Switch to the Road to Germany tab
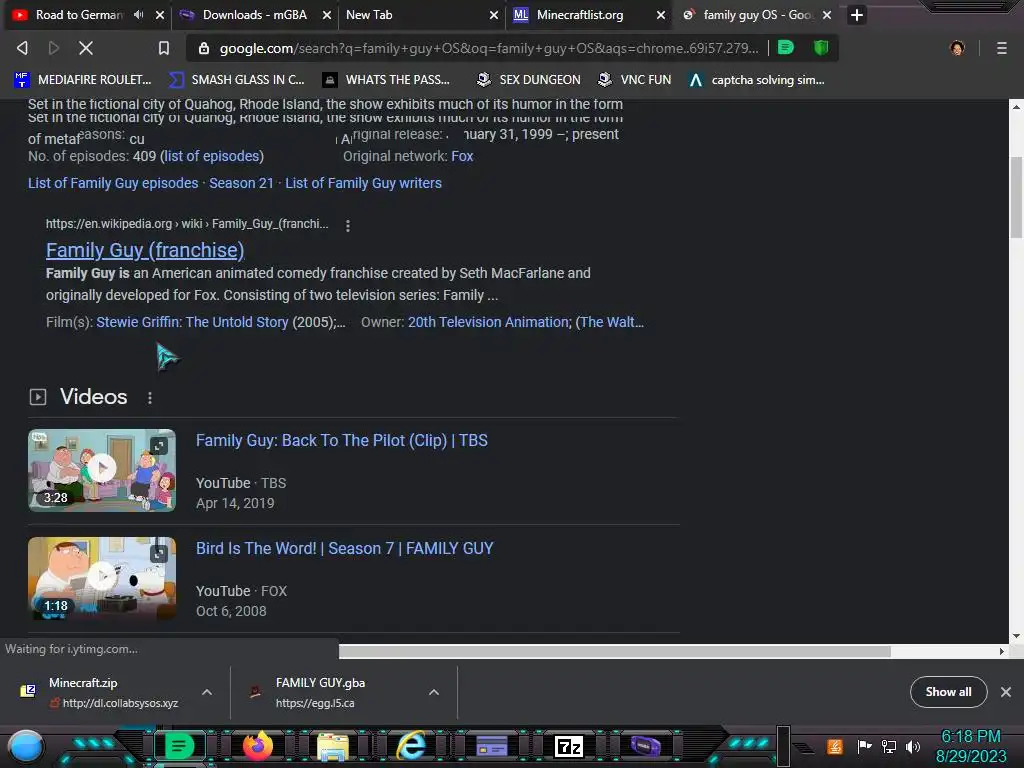The height and width of the screenshot is (768, 1024). click(x=78, y=15)
